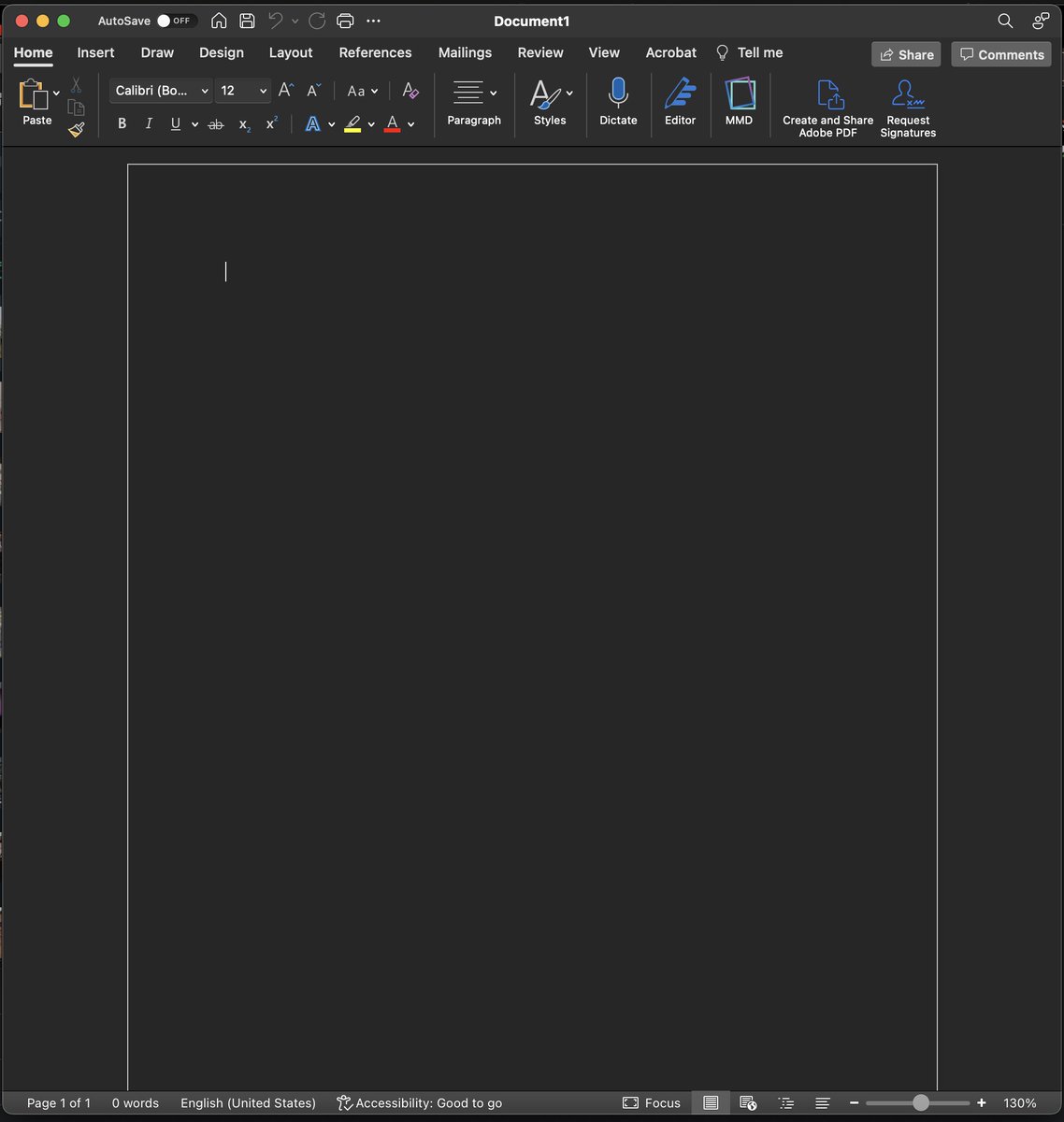Viewport: 1064px width, 1122px height.
Task: Switch to Print Layout view in status bar
Action: tap(711, 1103)
